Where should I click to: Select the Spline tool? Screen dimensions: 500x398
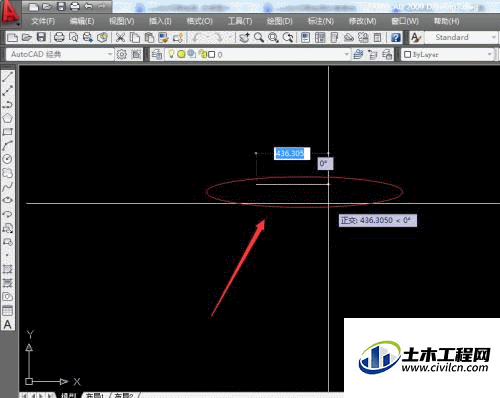[8, 187]
